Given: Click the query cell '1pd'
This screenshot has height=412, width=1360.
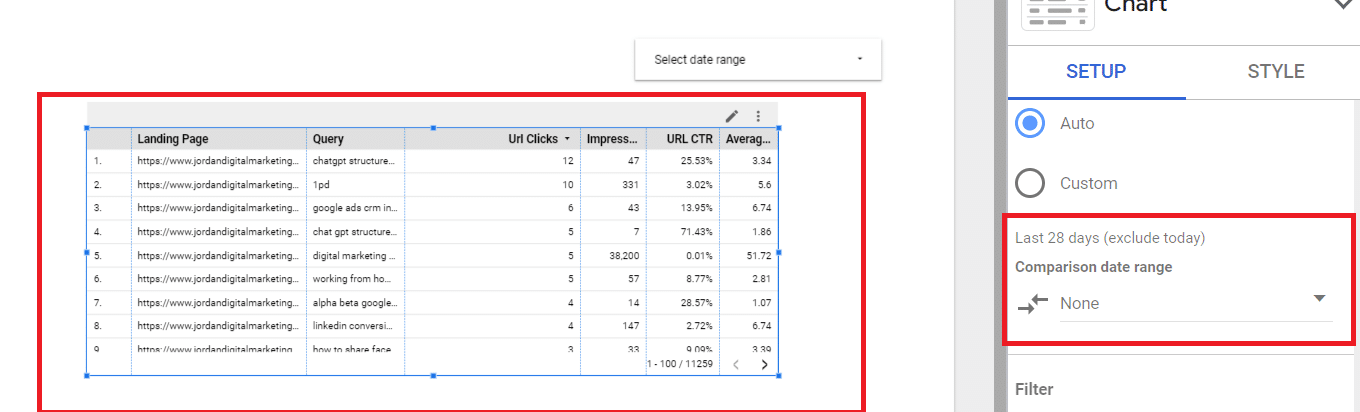Looking at the screenshot, I should (x=321, y=185).
